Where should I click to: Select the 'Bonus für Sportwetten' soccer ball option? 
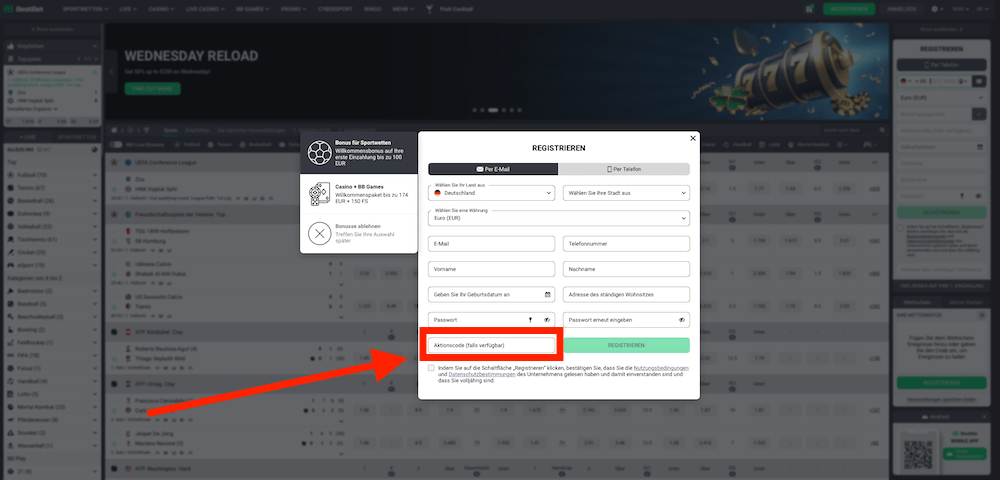click(359, 153)
